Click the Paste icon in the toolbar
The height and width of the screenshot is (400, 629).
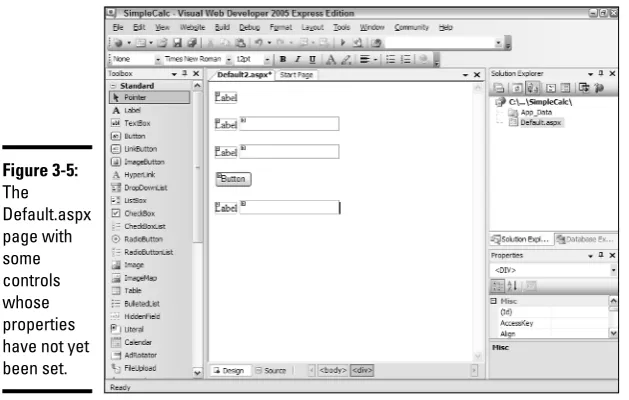pos(240,43)
